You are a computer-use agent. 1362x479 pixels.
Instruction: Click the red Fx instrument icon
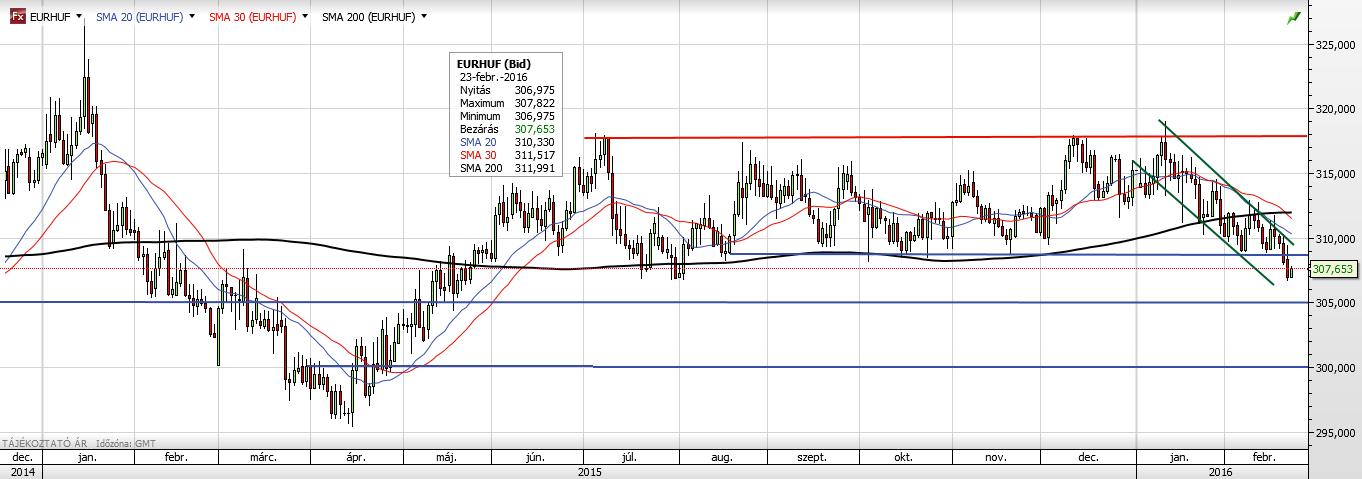pyautogui.click(x=17, y=17)
